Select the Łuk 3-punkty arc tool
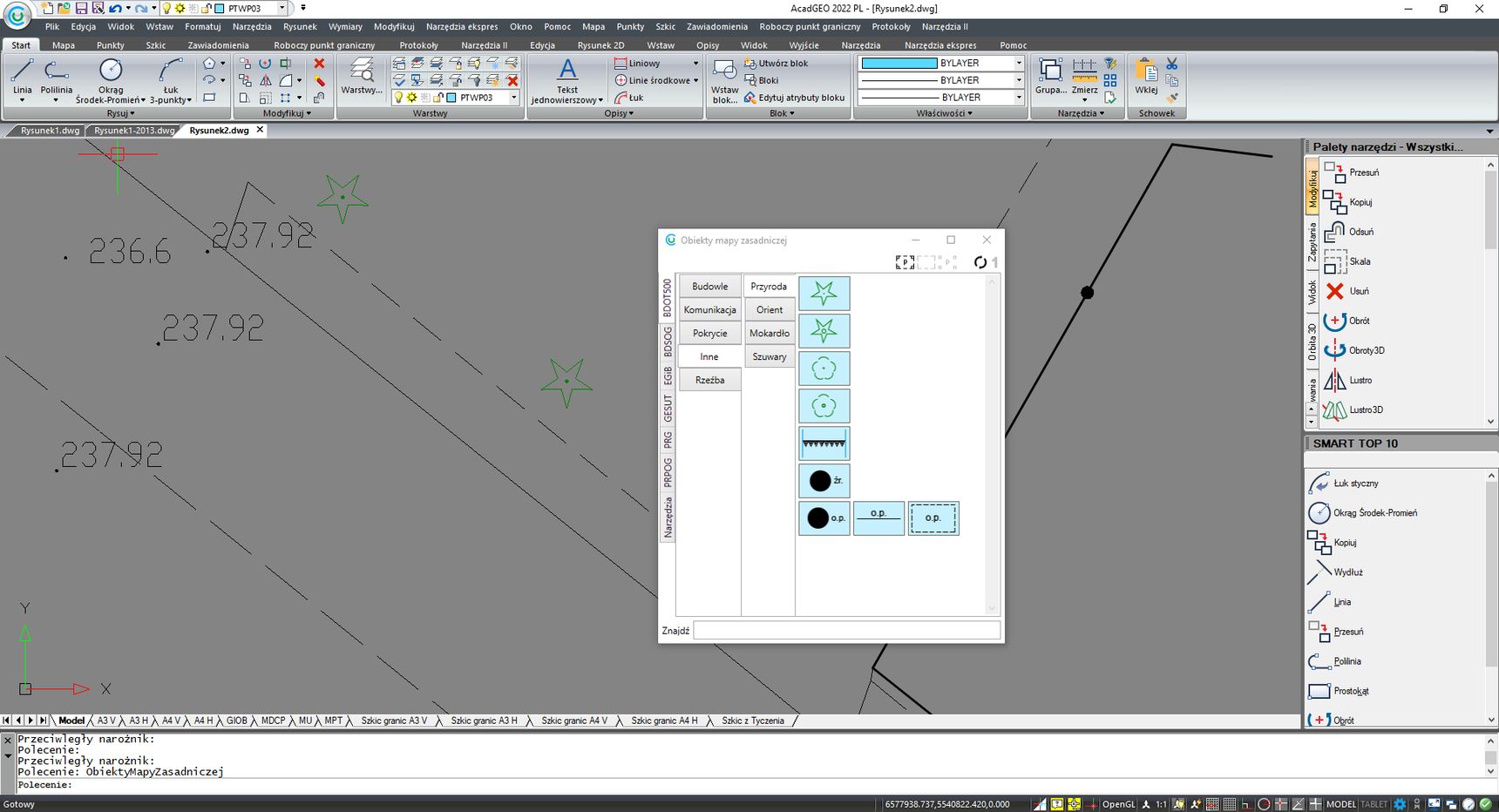The image size is (1499, 812). pos(171,80)
